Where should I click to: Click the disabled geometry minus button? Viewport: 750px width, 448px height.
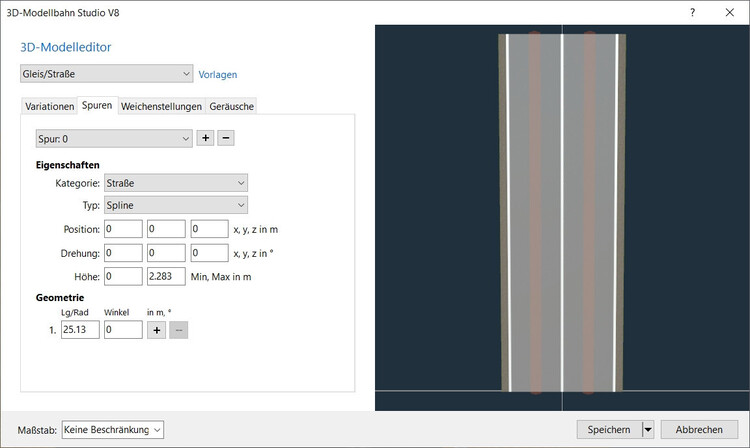[x=178, y=330]
